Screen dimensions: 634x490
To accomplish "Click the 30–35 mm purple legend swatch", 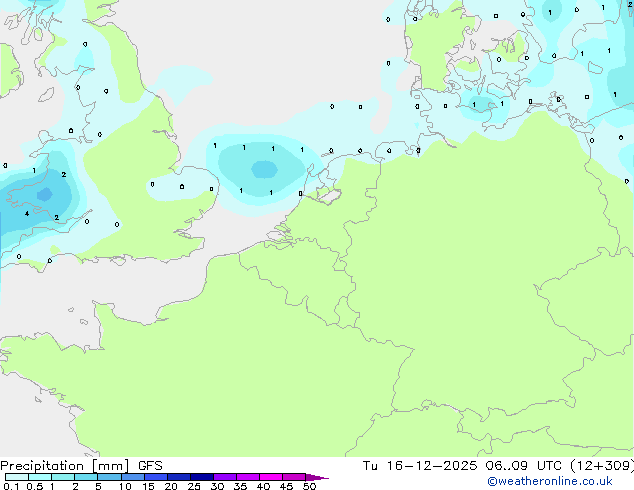I will click(225, 477).
